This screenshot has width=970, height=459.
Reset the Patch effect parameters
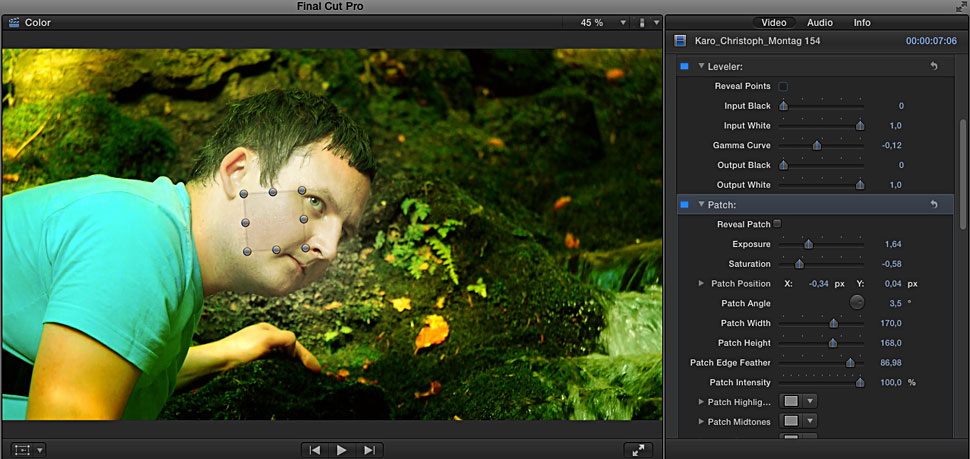pyautogui.click(x=933, y=204)
